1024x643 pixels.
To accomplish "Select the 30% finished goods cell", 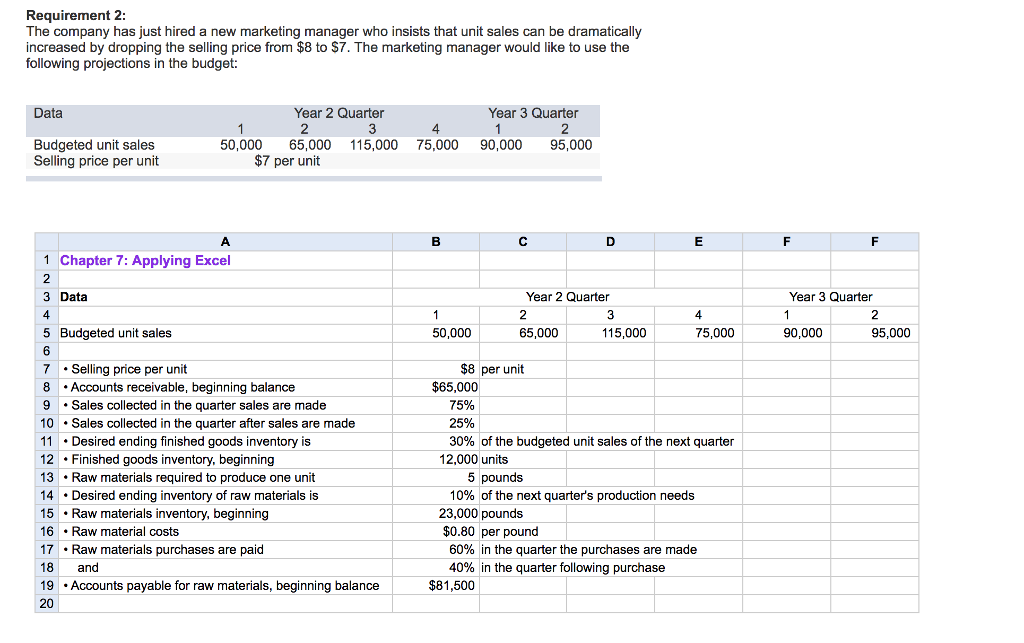I will point(436,441).
